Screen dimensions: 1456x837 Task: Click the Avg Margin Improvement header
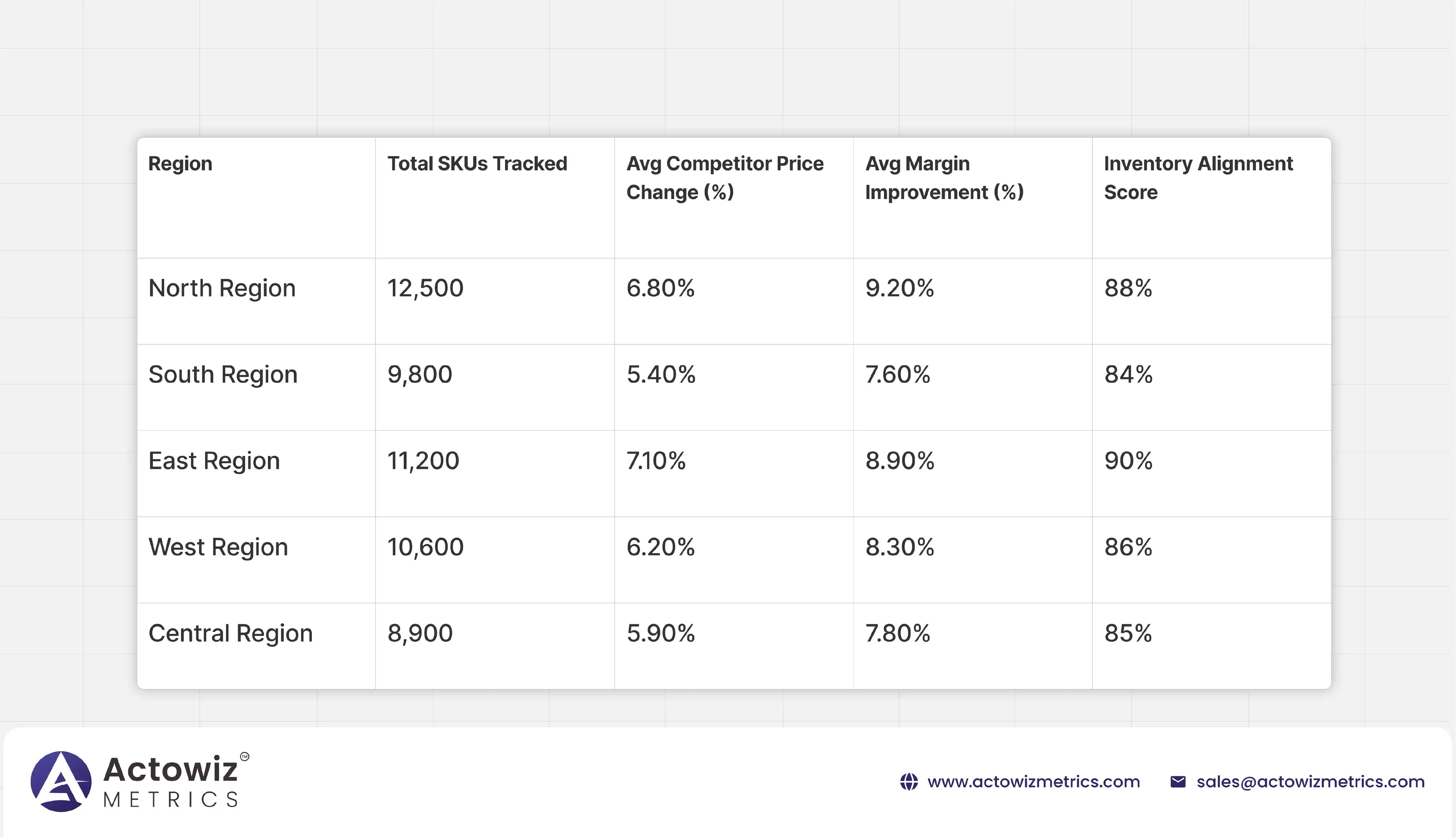pos(944,178)
